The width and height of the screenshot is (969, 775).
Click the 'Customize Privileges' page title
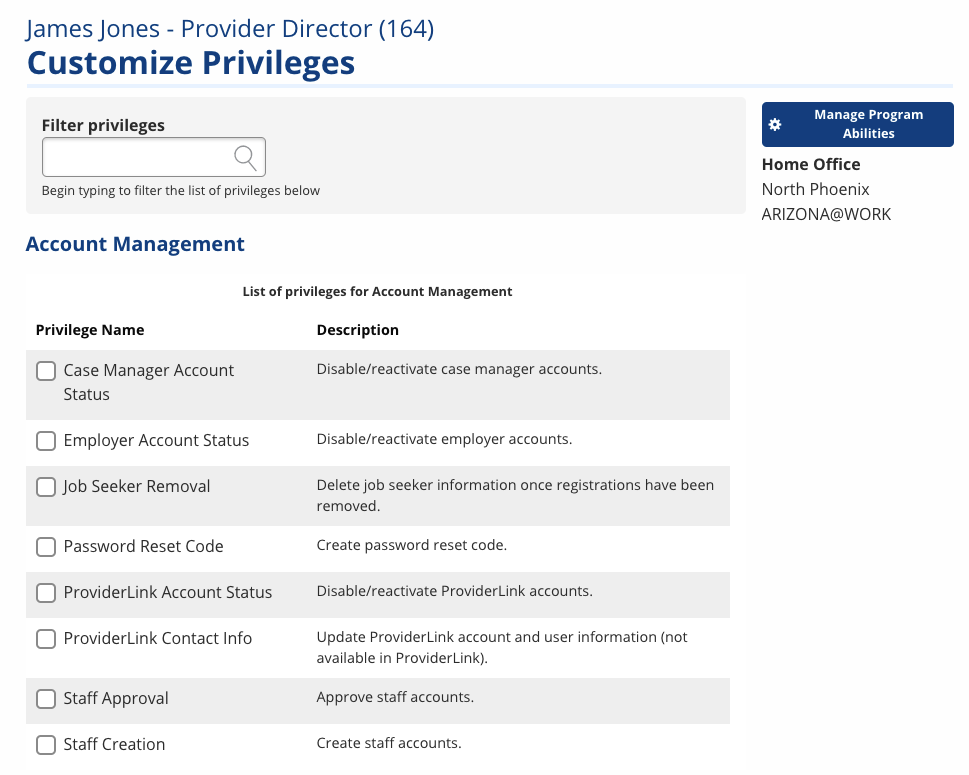click(191, 63)
